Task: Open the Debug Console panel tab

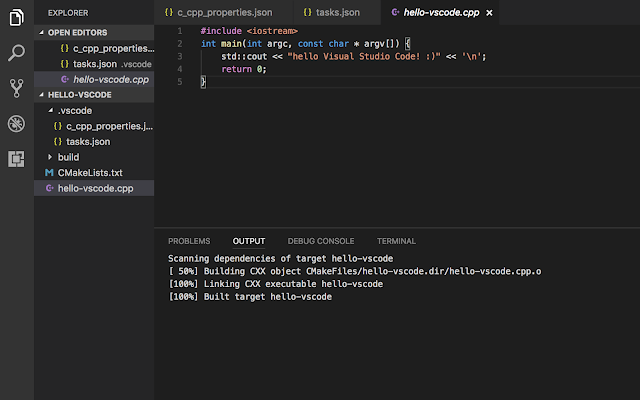Action: click(x=321, y=241)
